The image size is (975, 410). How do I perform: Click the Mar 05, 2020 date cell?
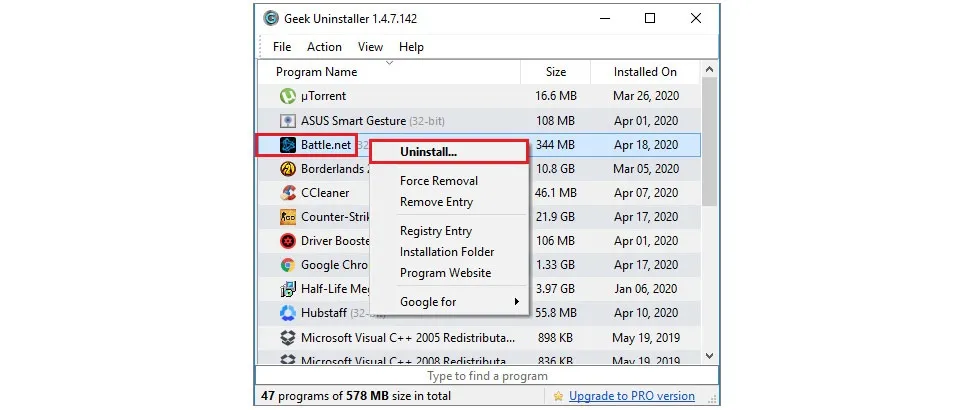pos(646,169)
